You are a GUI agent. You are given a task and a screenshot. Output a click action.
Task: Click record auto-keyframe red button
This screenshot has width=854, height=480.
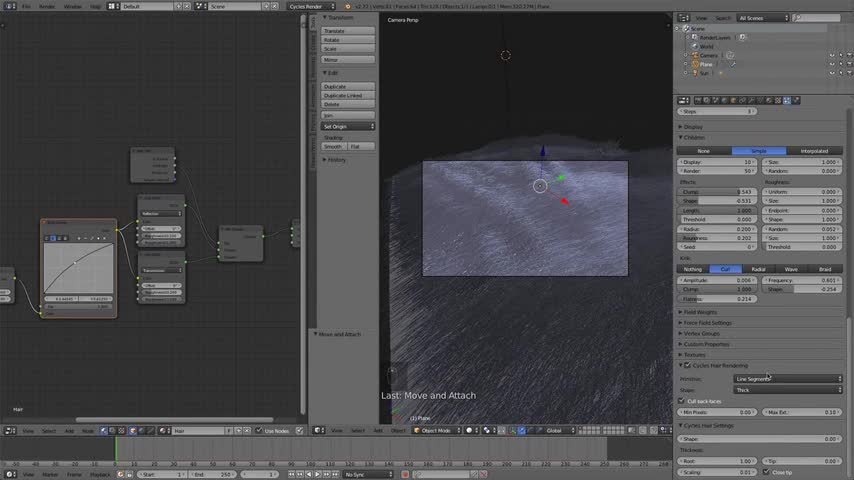coord(405,475)
